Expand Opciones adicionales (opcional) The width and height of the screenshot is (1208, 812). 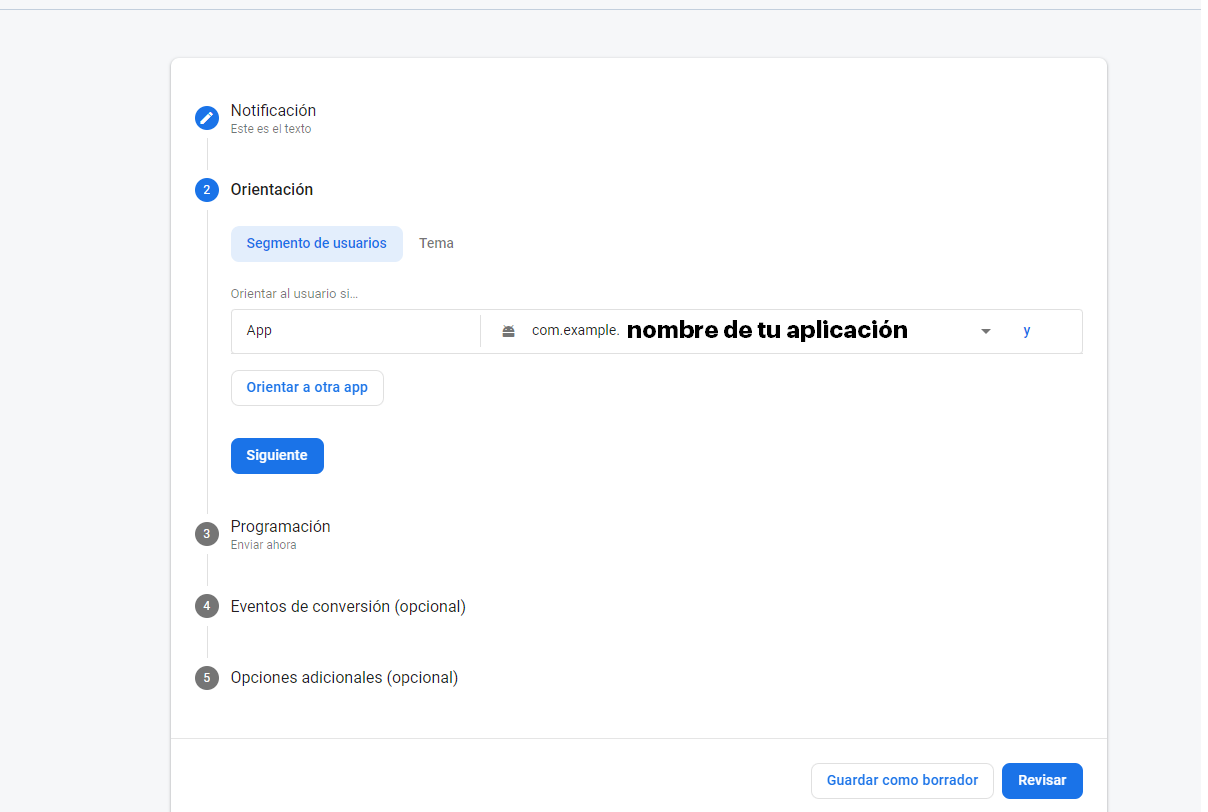tap(344, 677)
